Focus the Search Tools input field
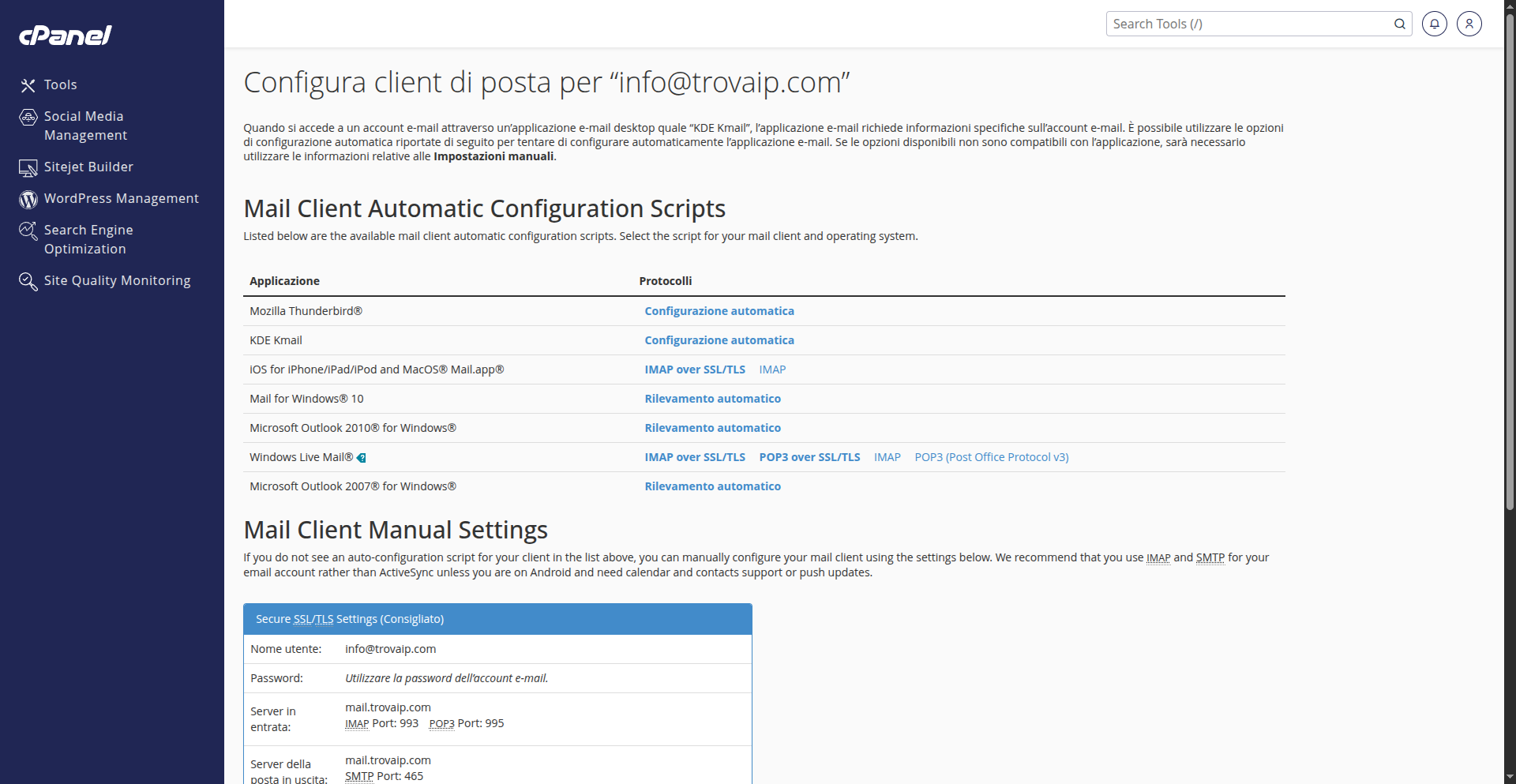The image size is (1516, 784). pyautogui.click(x=1249, y=24)
